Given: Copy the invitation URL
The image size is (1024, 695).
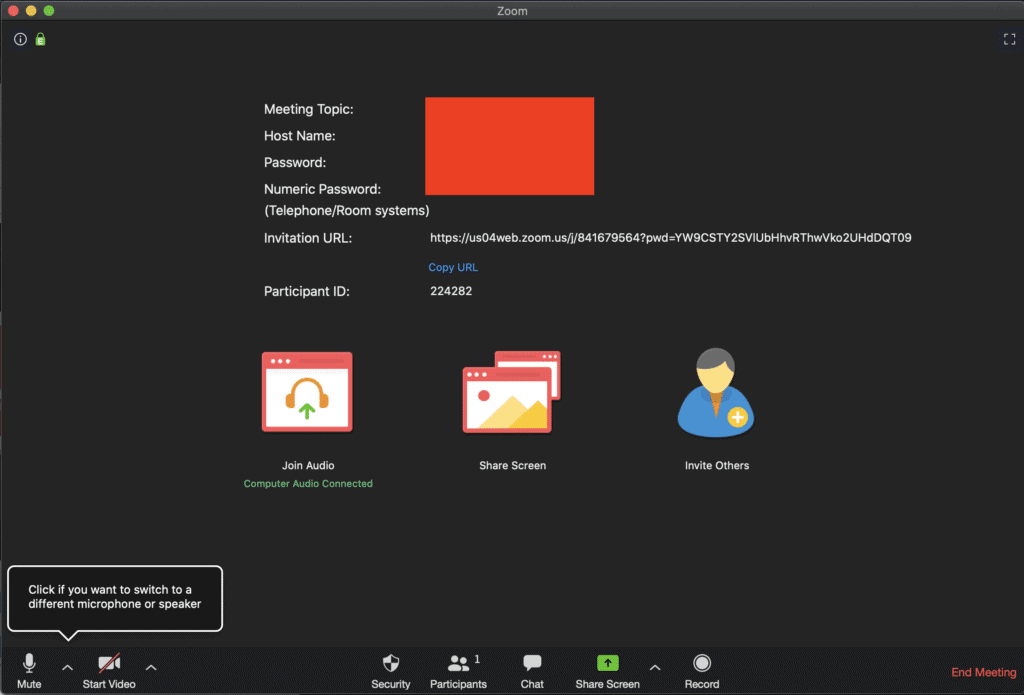Looking at the screenshot, I should click(452, 267).
